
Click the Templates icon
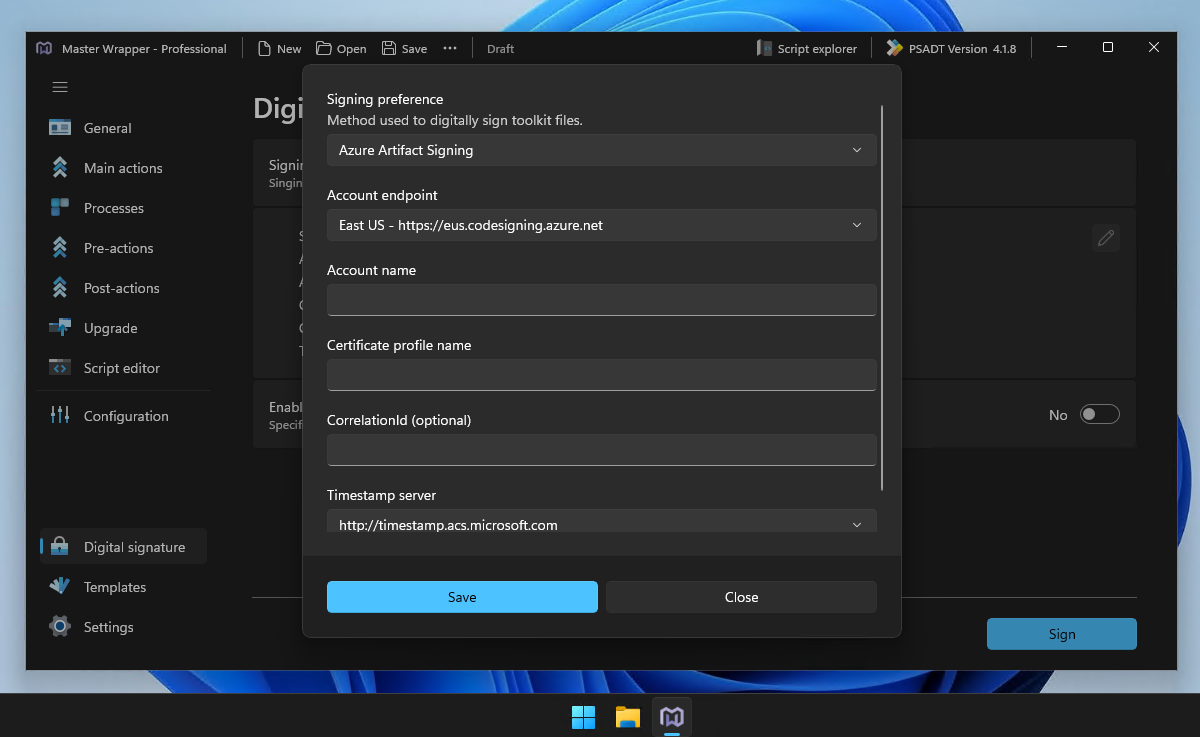(x=60, y=587)
